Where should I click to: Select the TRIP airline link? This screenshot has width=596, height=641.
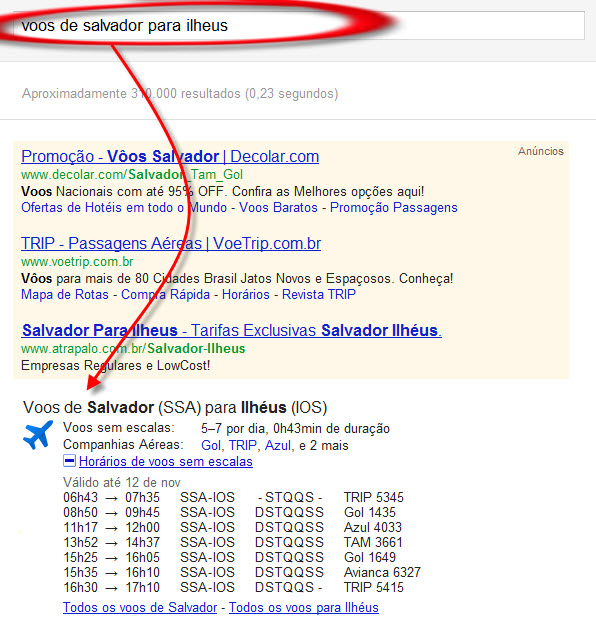click(243, 445)
